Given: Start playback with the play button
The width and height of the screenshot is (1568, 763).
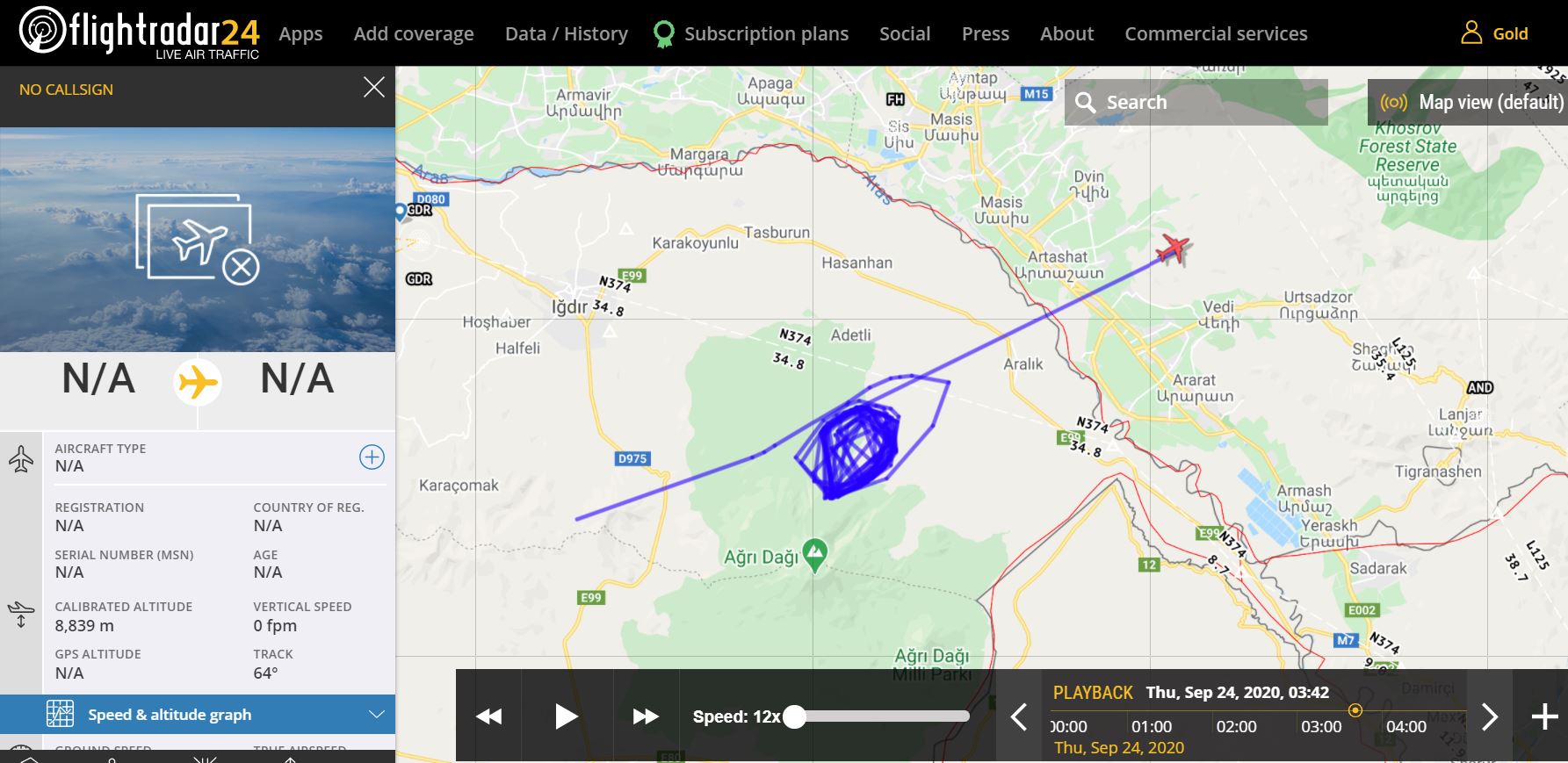Looking at the screenshot, I should (567, 716).
